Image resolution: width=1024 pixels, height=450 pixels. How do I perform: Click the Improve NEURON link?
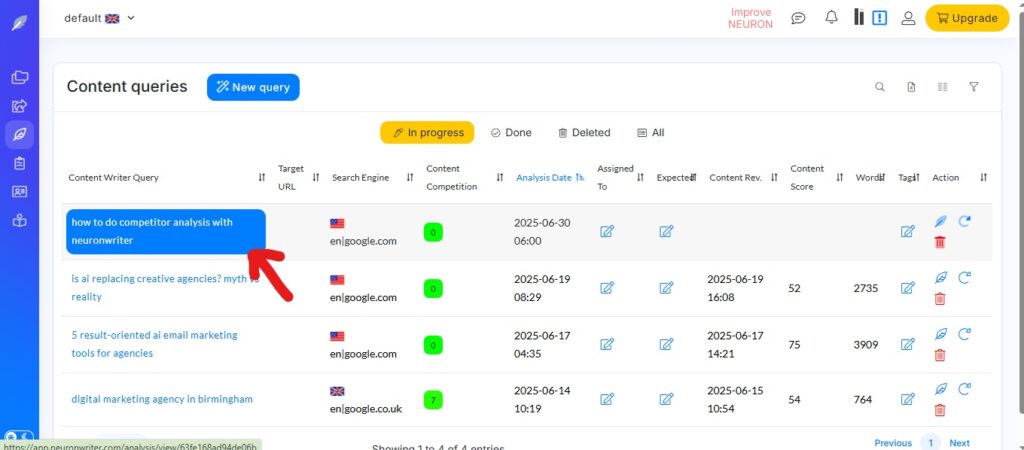click(750, 18)
